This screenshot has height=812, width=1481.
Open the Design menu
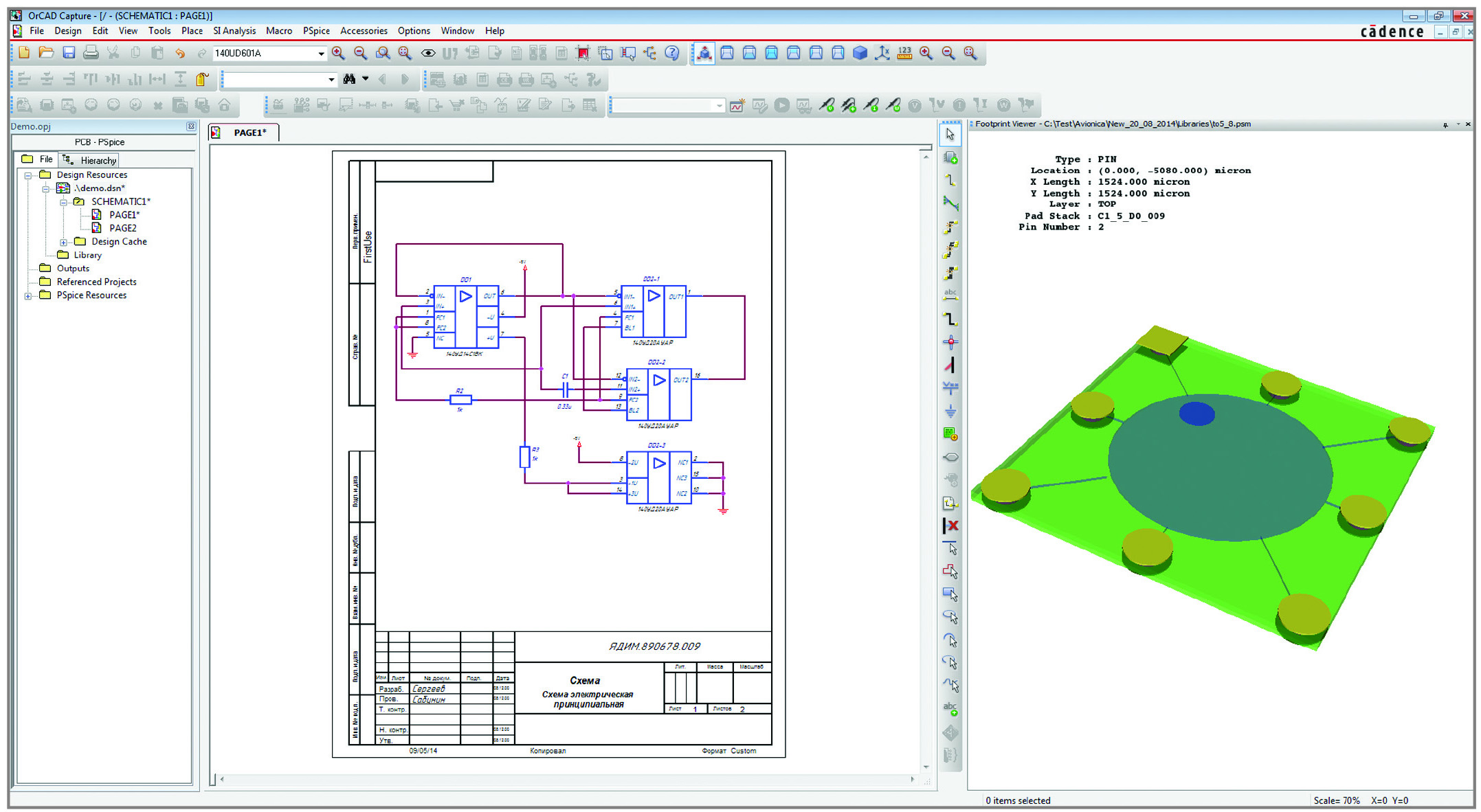pyautogui.click(x=67, y=31)
